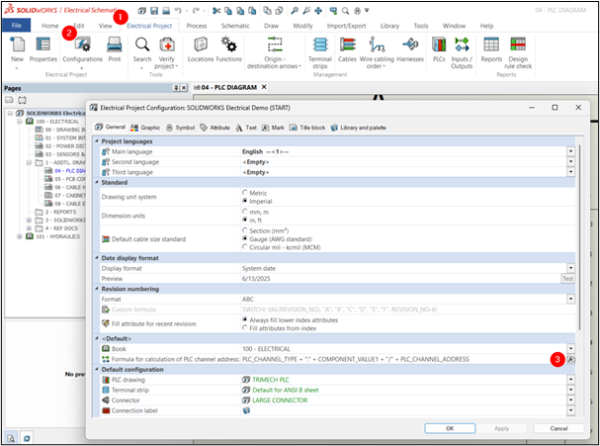Run Design rule check icon
The image size is (600, 446).
[x=518, y=44]
